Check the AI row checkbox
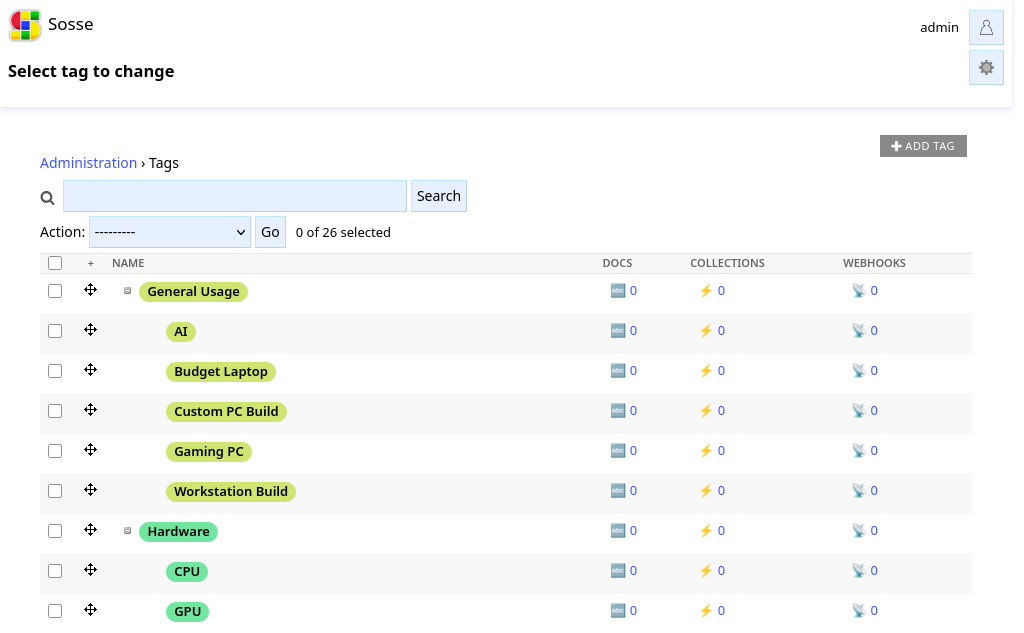Image resolution: width=1024 pixels, height=633 pixels. pyautogui.click(x=55, y=331)
